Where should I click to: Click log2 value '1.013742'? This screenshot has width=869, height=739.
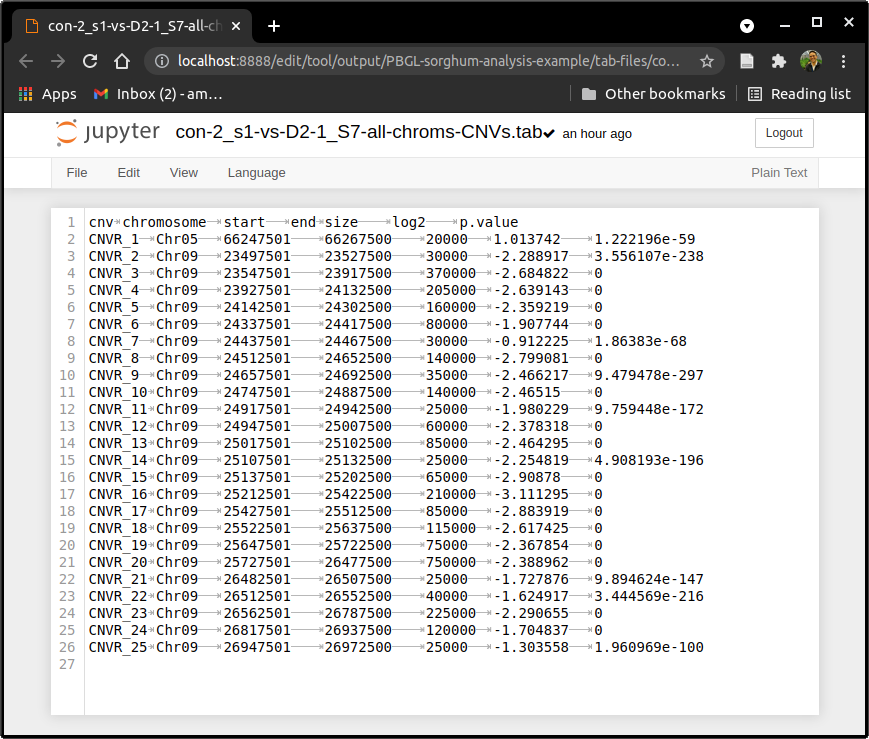point(526,239)
